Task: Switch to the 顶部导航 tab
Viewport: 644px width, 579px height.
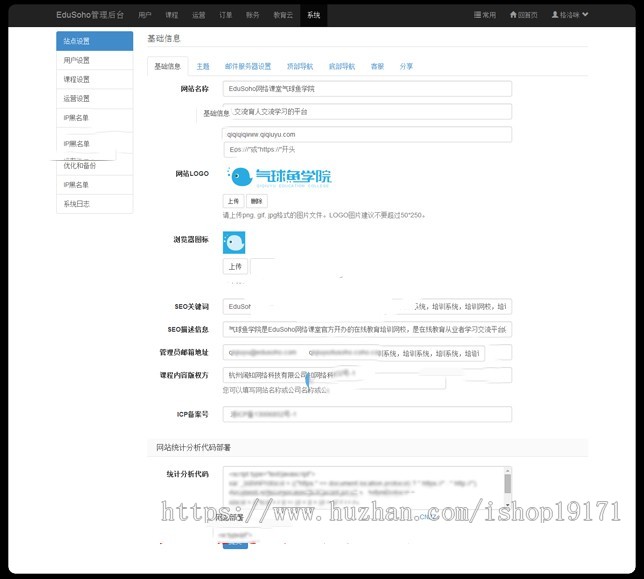Action: tap(300, 67)
